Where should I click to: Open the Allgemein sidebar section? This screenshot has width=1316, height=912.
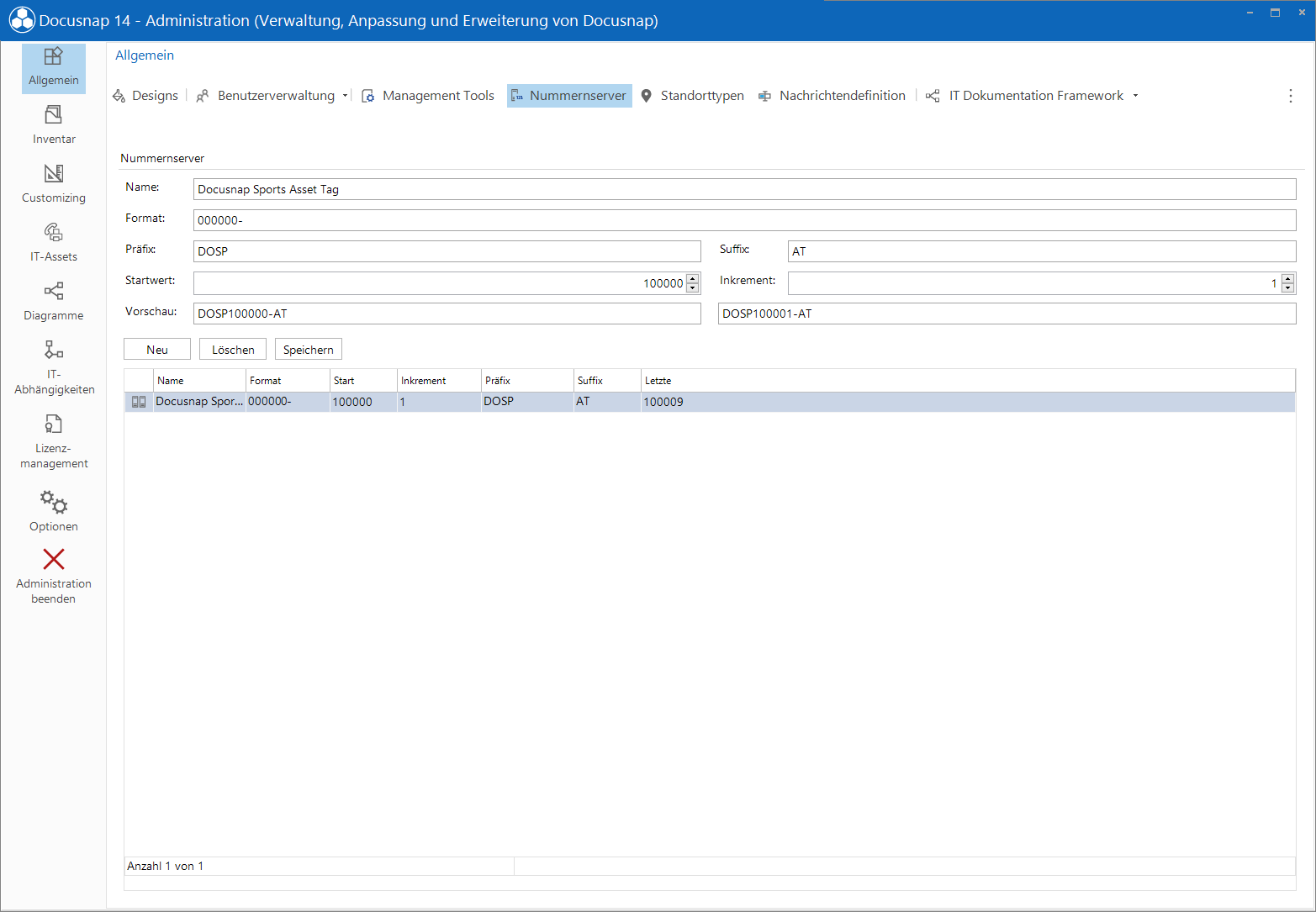(x=54, y=68)
